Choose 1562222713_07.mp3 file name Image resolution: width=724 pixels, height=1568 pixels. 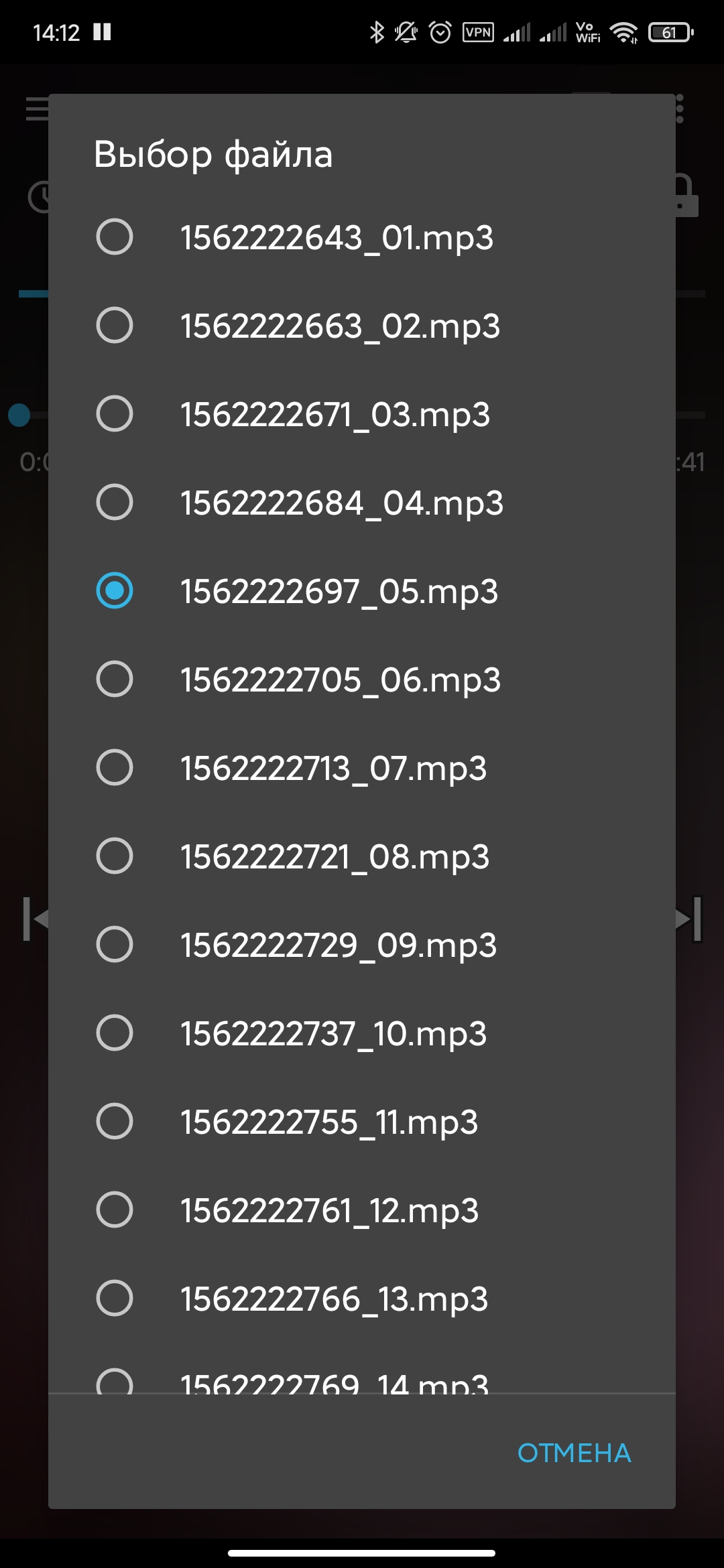333,768
